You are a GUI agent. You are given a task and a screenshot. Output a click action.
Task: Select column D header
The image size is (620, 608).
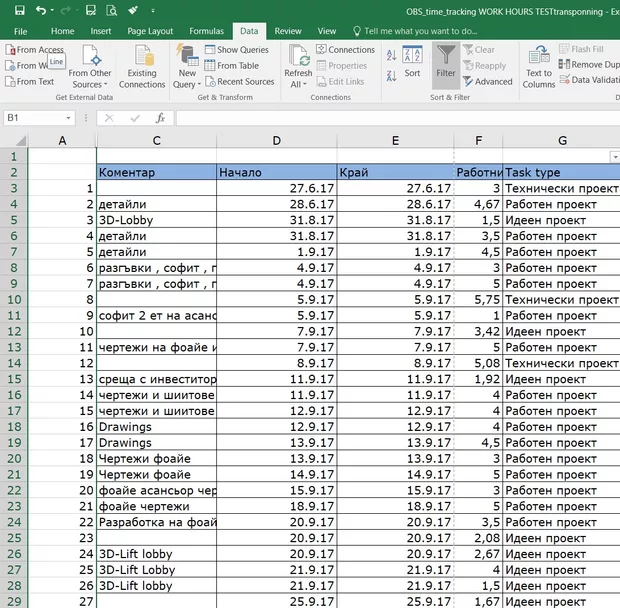tap(276, 140)
